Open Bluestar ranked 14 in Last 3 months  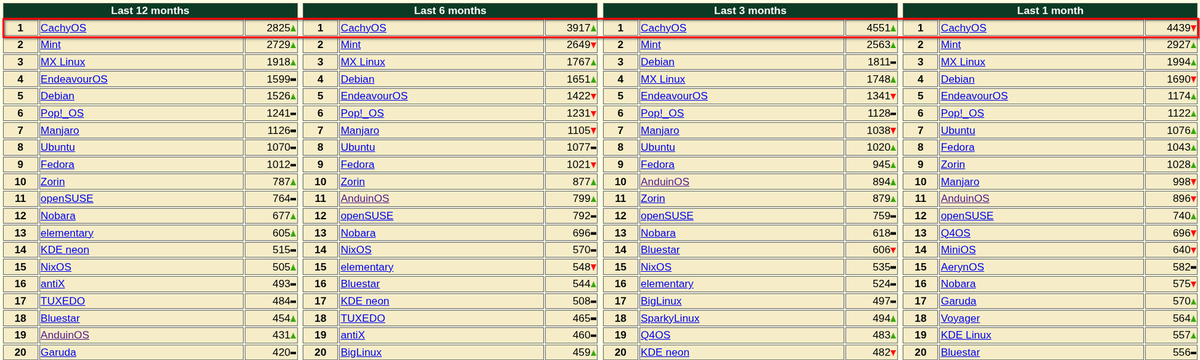[x=660, y=249]
